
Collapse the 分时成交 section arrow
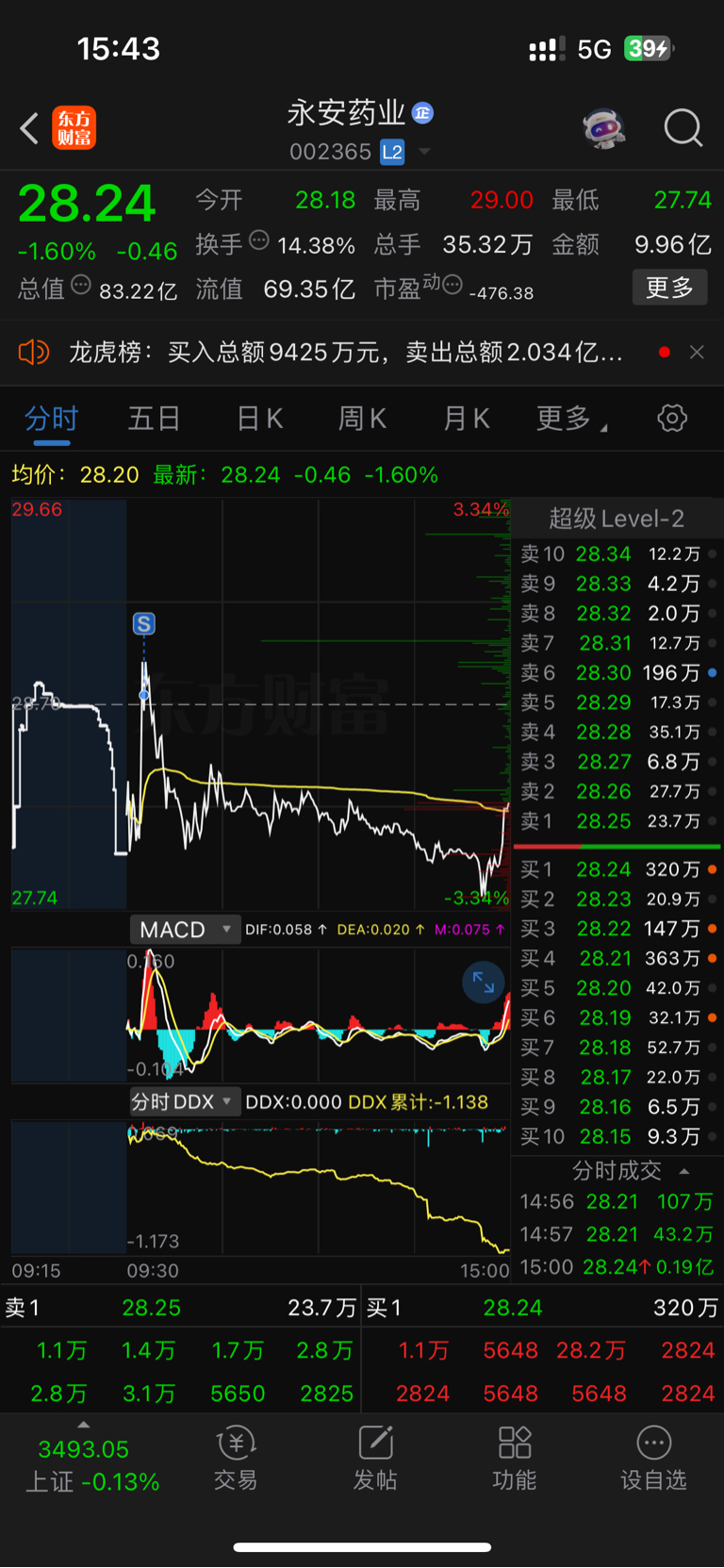[x=684, y=1172]
